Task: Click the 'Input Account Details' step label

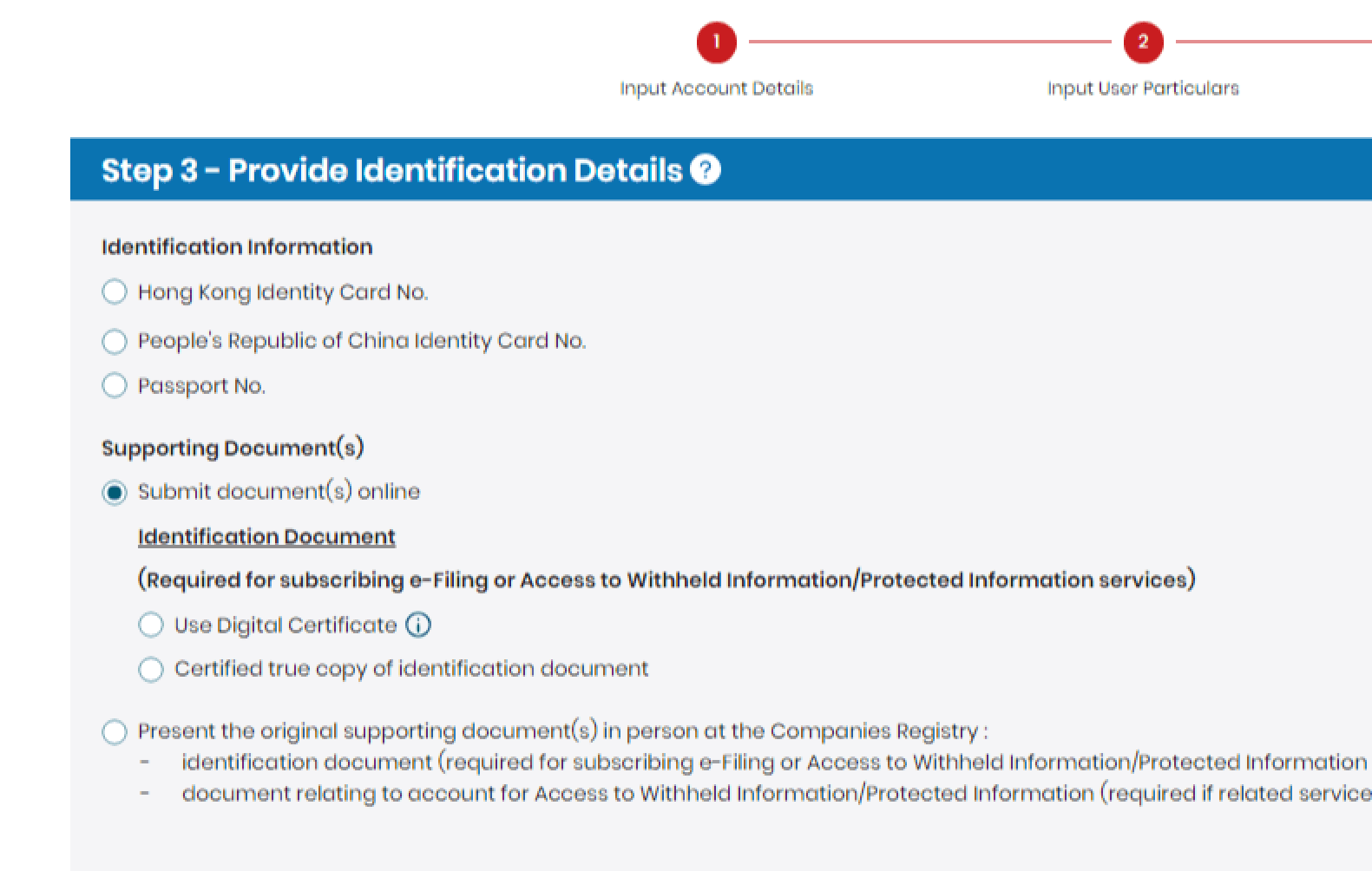Action: pos(716,88)
